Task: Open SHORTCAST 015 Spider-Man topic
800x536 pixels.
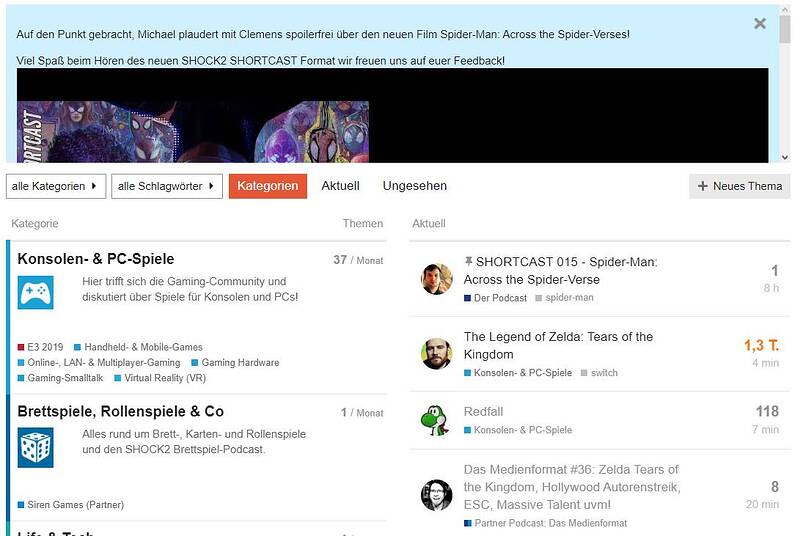Action: point(560,271)
